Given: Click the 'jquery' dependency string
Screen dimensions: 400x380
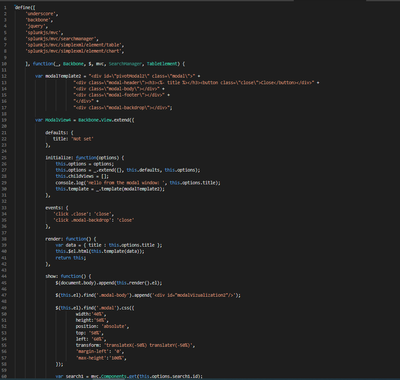Looking at the screenshot, I should (37, 26).
